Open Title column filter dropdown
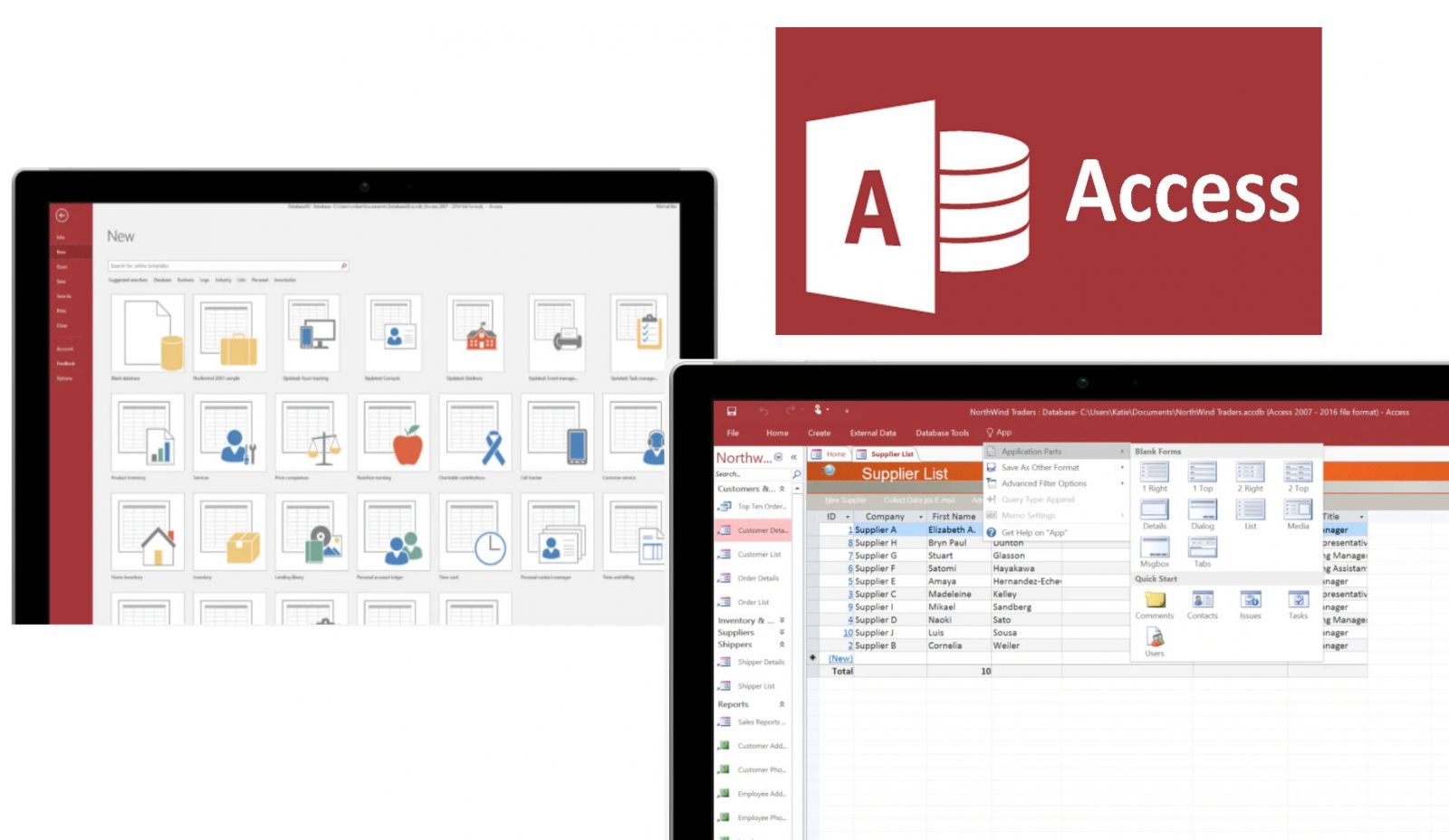The width and height of the screenshot is (1449, 840). tap(1360, 517)
